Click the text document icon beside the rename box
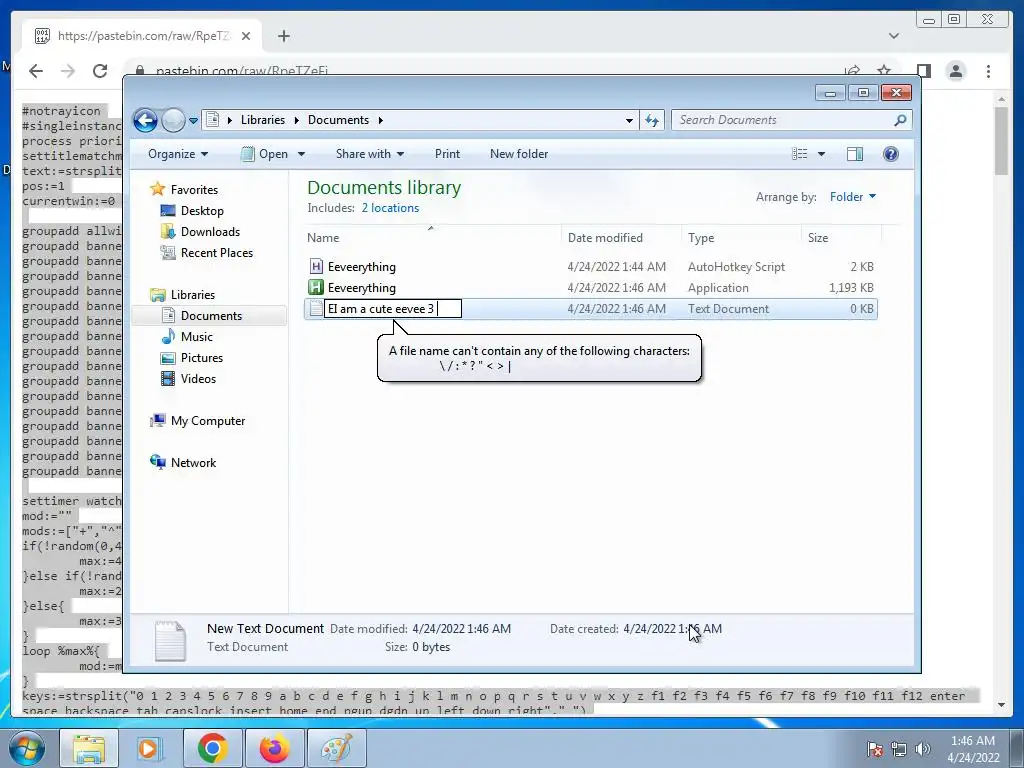Screen dimensions: 1024x768 click(315, 309)
